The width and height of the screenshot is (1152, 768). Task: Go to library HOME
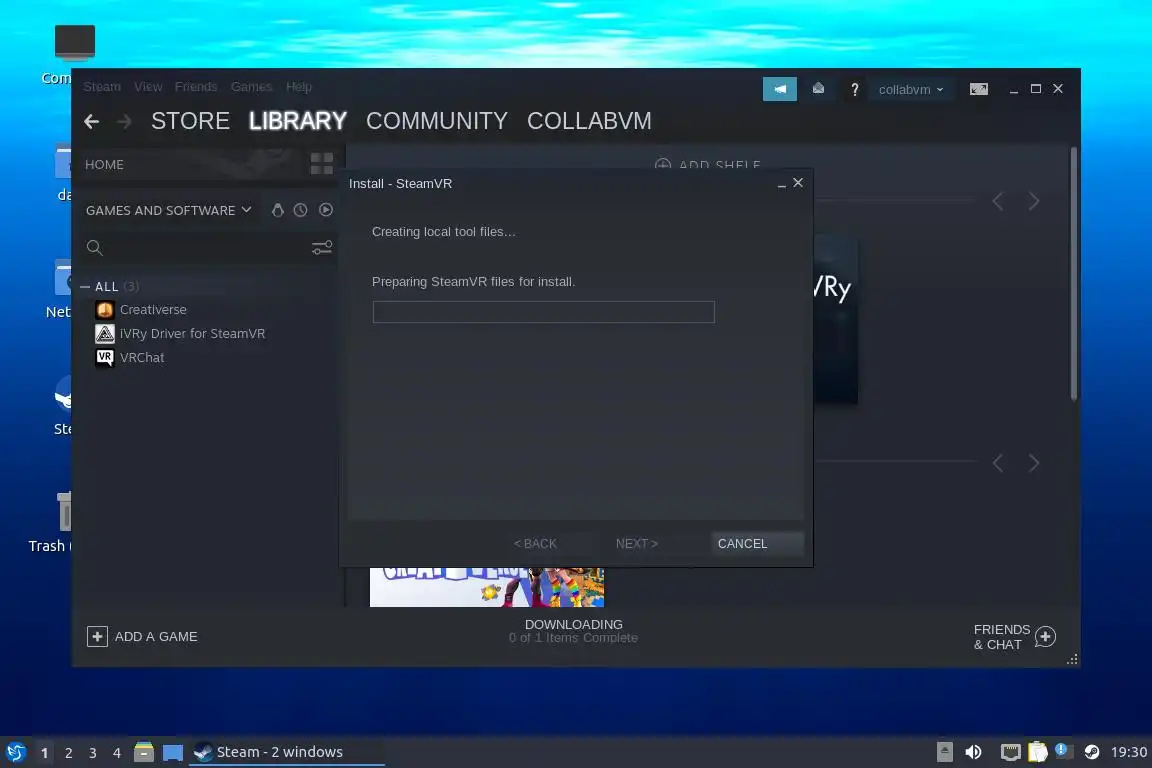point(104,165)
